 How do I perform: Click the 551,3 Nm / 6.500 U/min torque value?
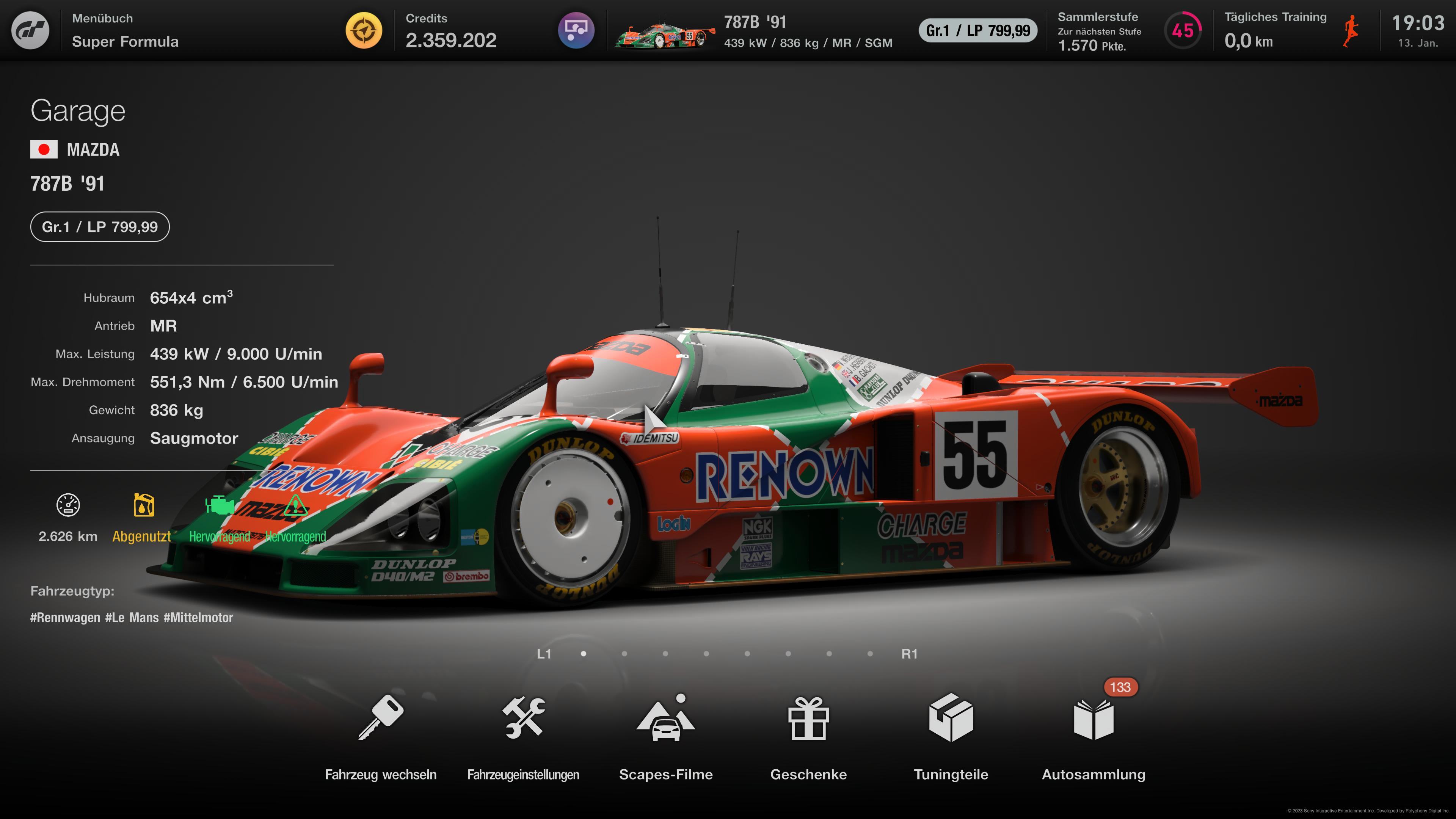pos(243,382)
